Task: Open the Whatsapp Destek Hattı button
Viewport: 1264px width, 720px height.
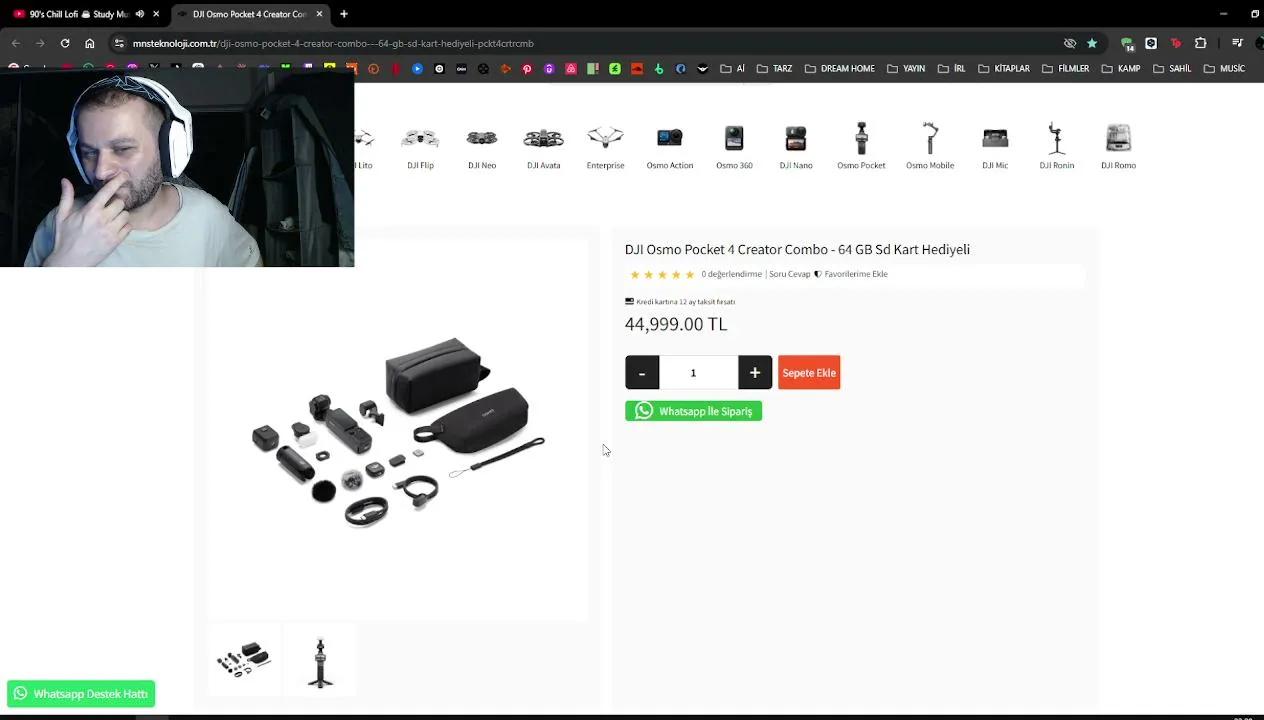Action: point(81,694)
